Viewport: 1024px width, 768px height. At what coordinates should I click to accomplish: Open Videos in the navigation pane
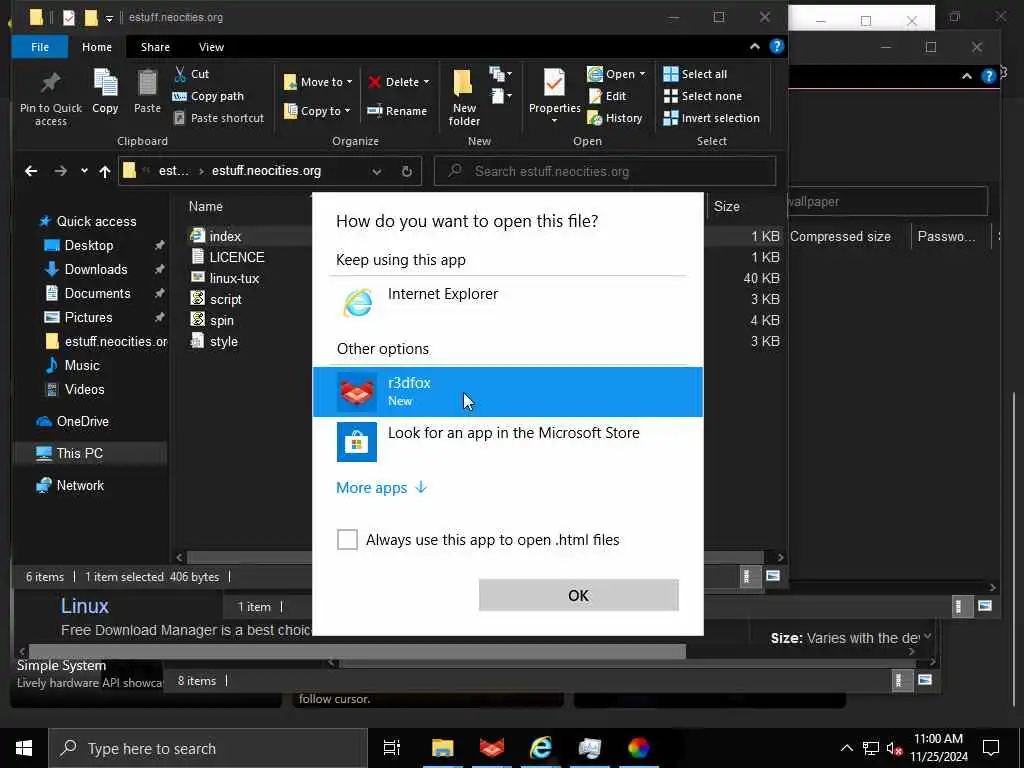click(x=84, y=389)
